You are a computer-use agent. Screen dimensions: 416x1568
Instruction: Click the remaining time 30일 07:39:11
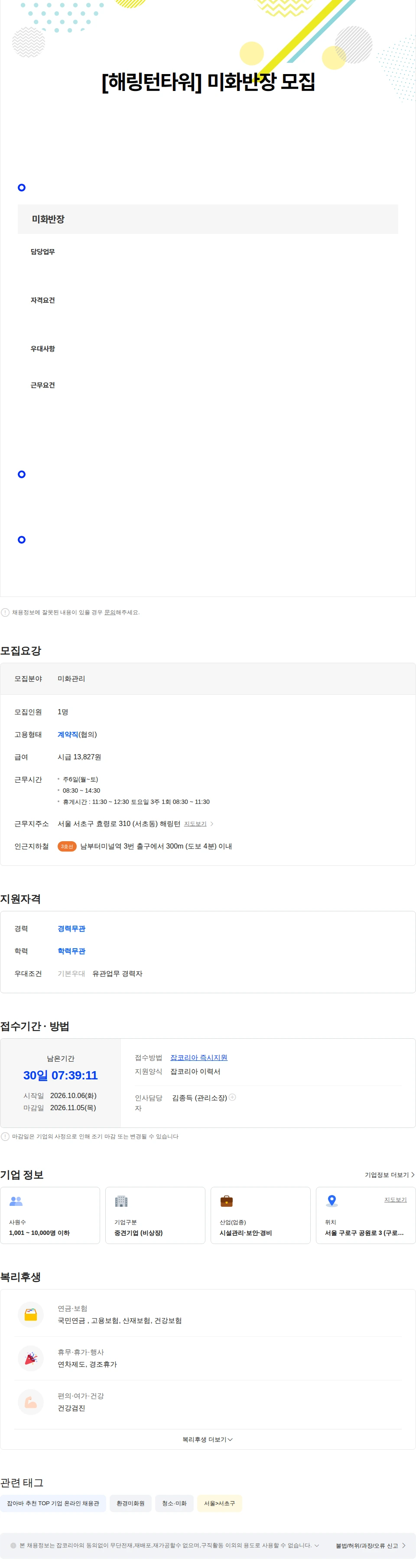coord(60,1076)
